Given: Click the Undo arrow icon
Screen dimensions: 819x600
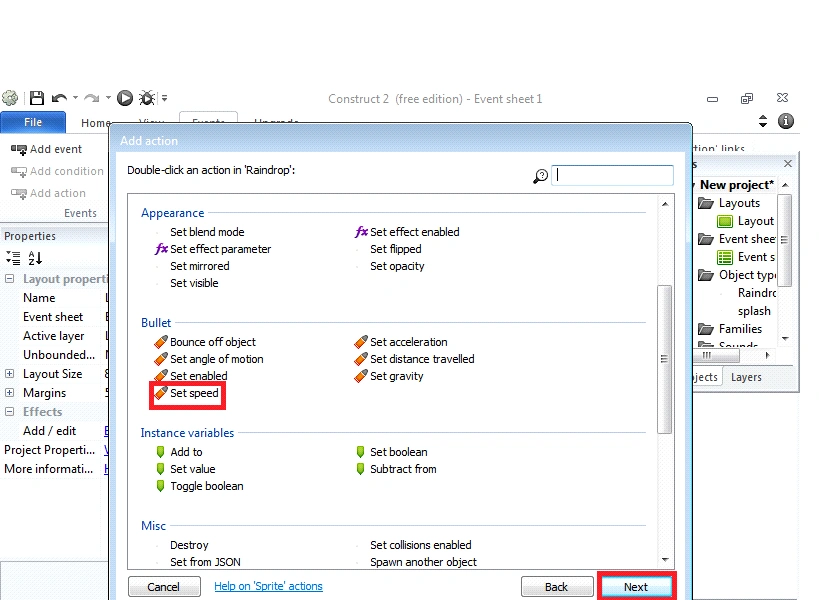Looking at the screenshot, I should (x=59, y=98).
